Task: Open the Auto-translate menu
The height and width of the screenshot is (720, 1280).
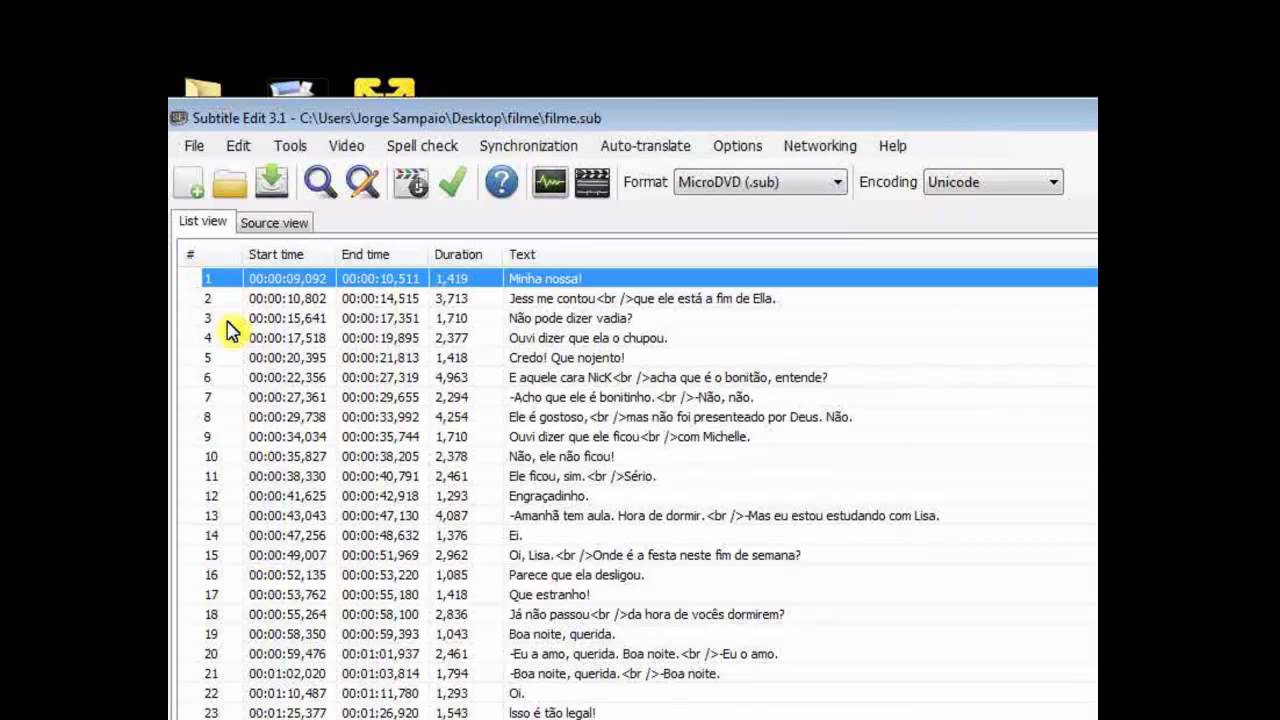Action: point(645,146)
